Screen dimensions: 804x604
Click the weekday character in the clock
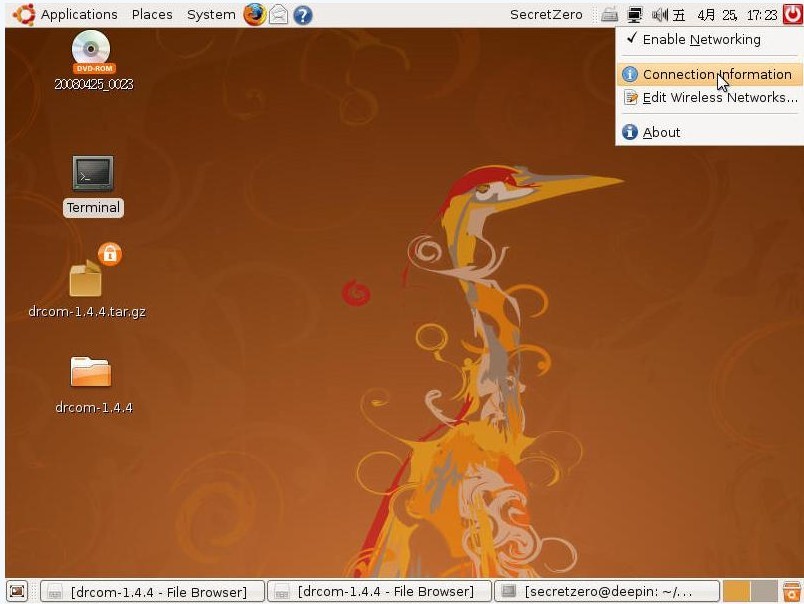[x=679, y=15]
